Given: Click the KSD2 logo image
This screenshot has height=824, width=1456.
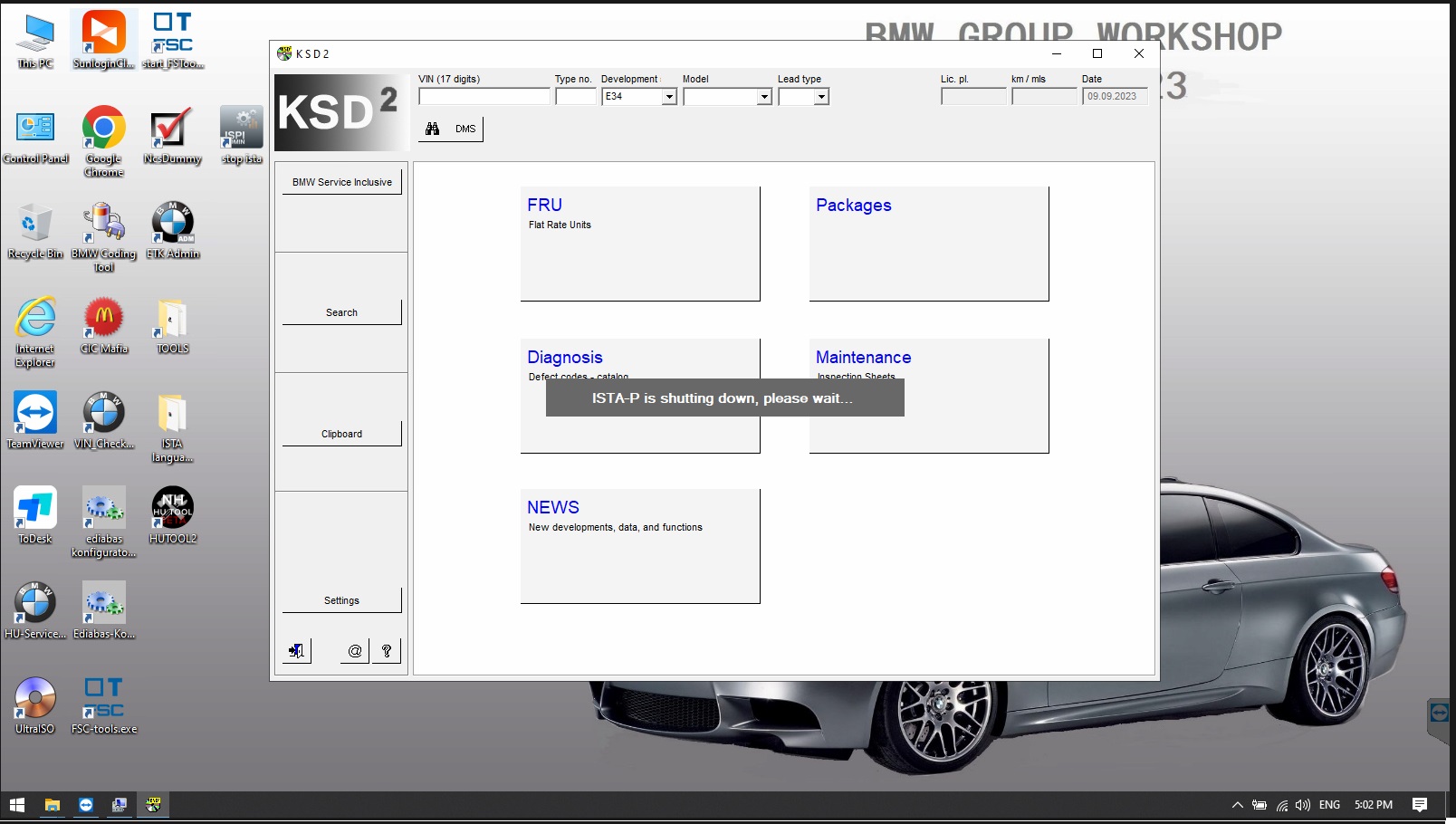Looking at the screenshot, I should (342, 112).
